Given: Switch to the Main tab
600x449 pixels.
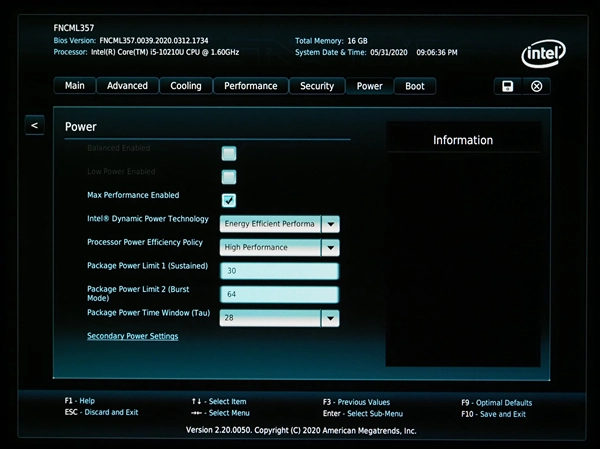Looking at the screenshot, I should click(75, 86).
